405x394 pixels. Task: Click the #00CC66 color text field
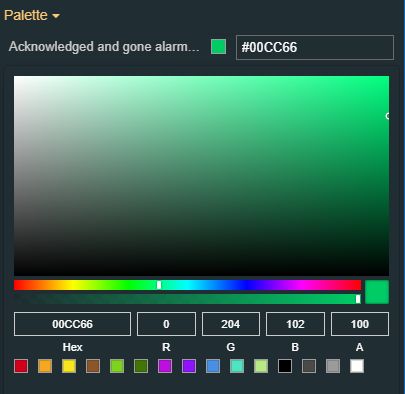pyautogui.click(x=315, y=47)
